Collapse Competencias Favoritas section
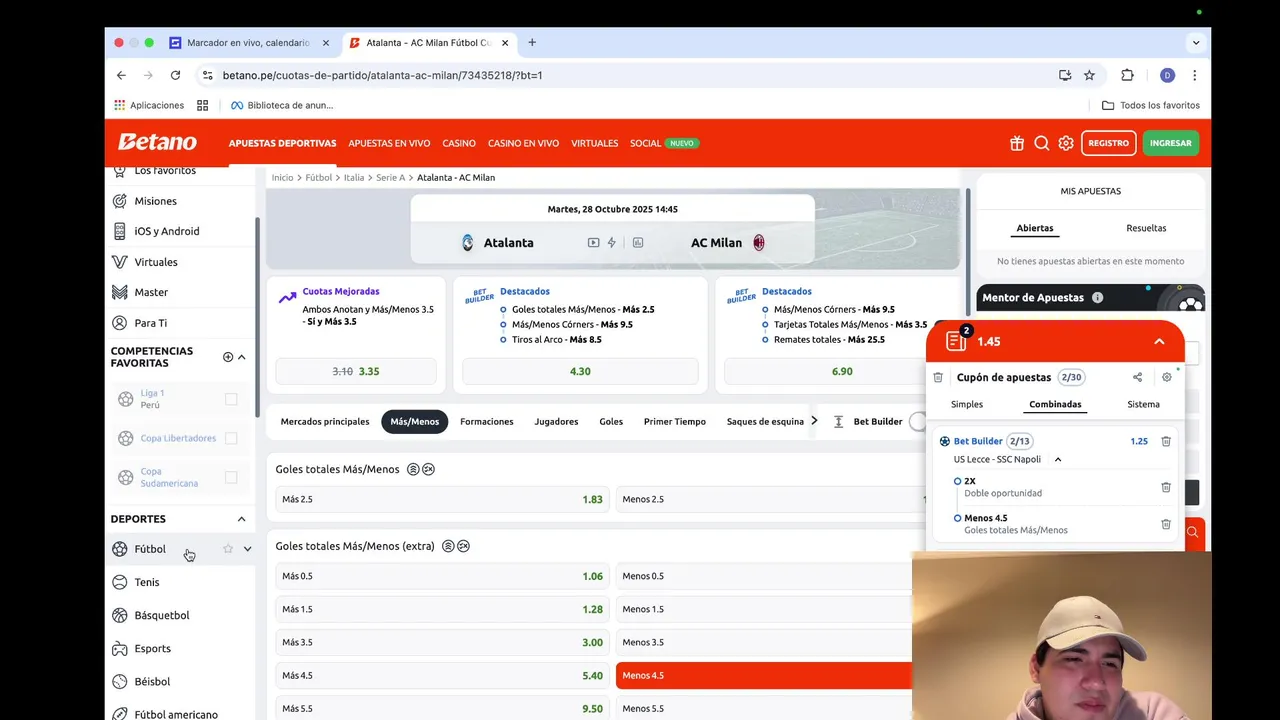 242,357
